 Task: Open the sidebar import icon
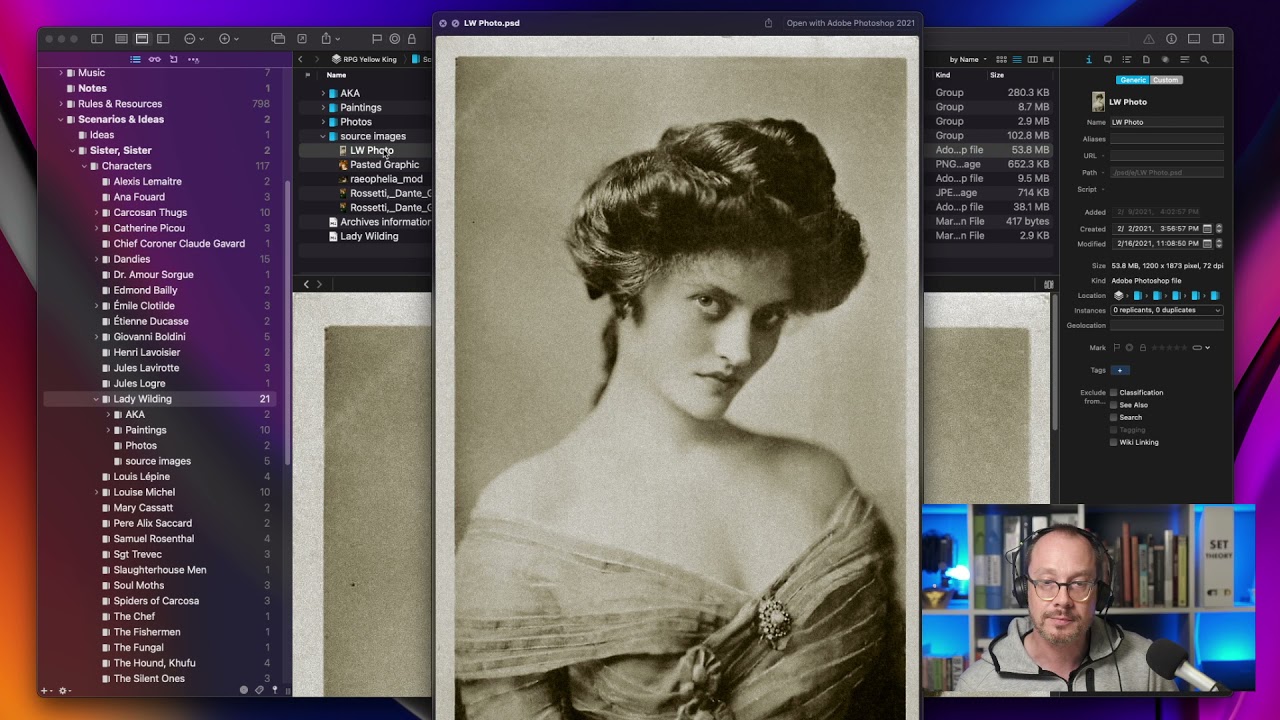(173, 59)
